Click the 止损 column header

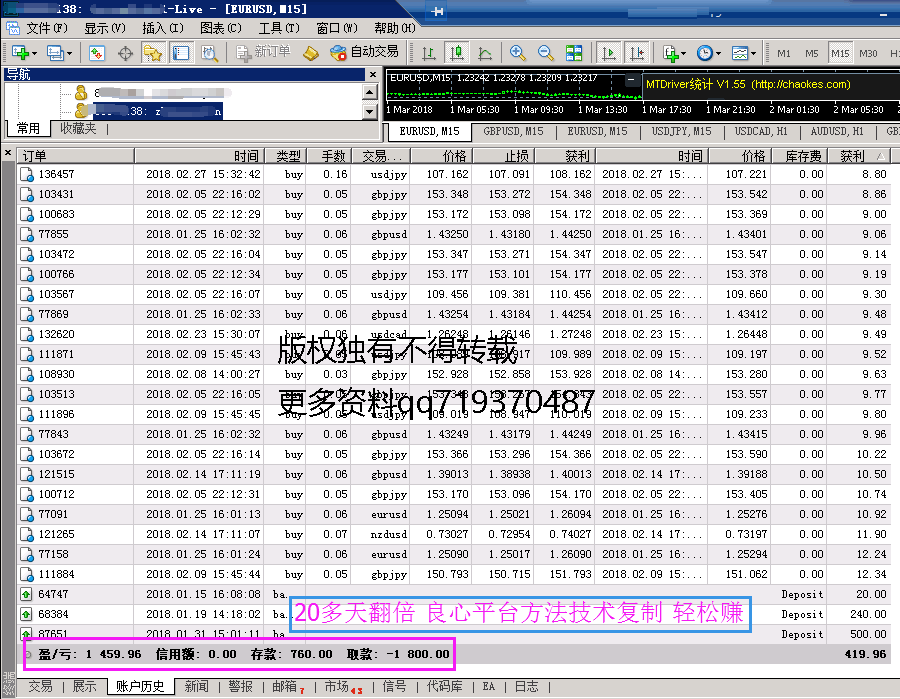(502, 156)
